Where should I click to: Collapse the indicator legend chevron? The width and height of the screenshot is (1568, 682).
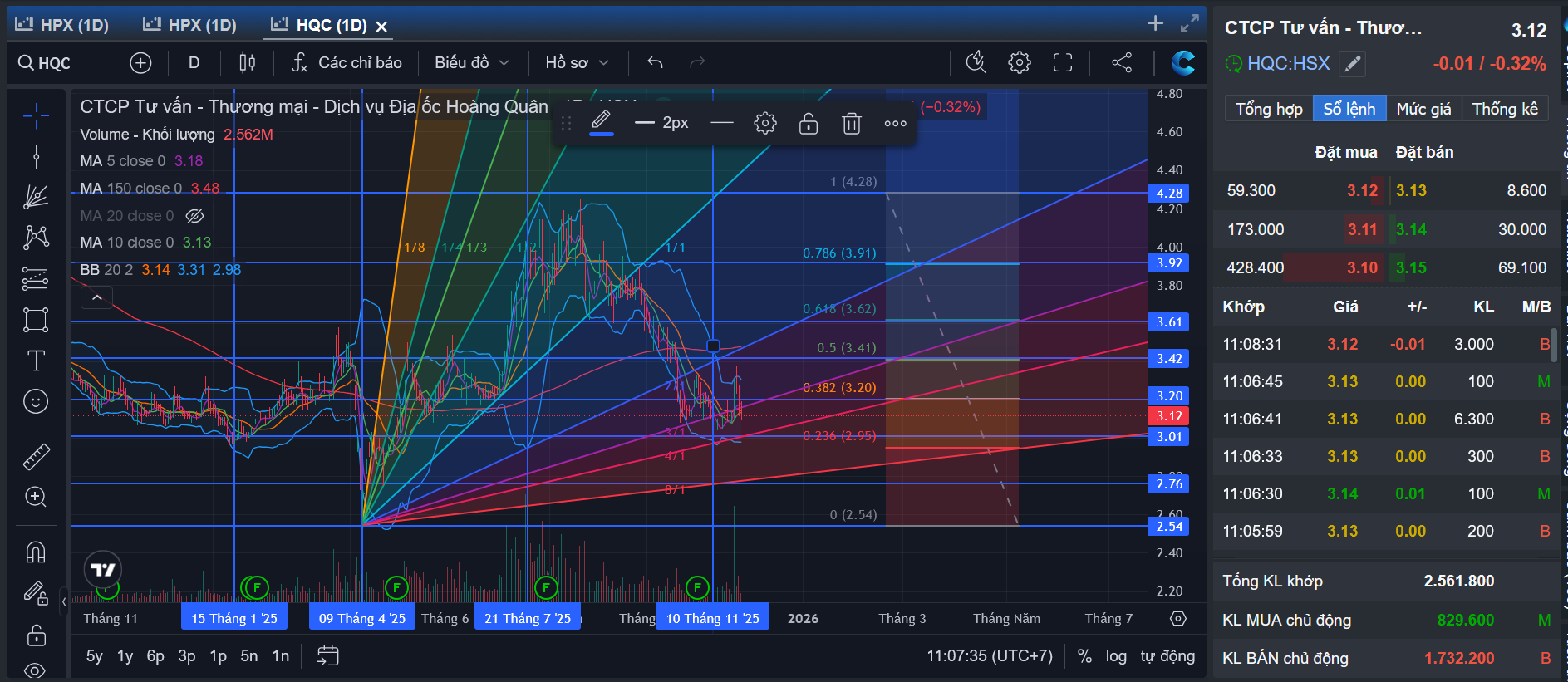(97, 297)
